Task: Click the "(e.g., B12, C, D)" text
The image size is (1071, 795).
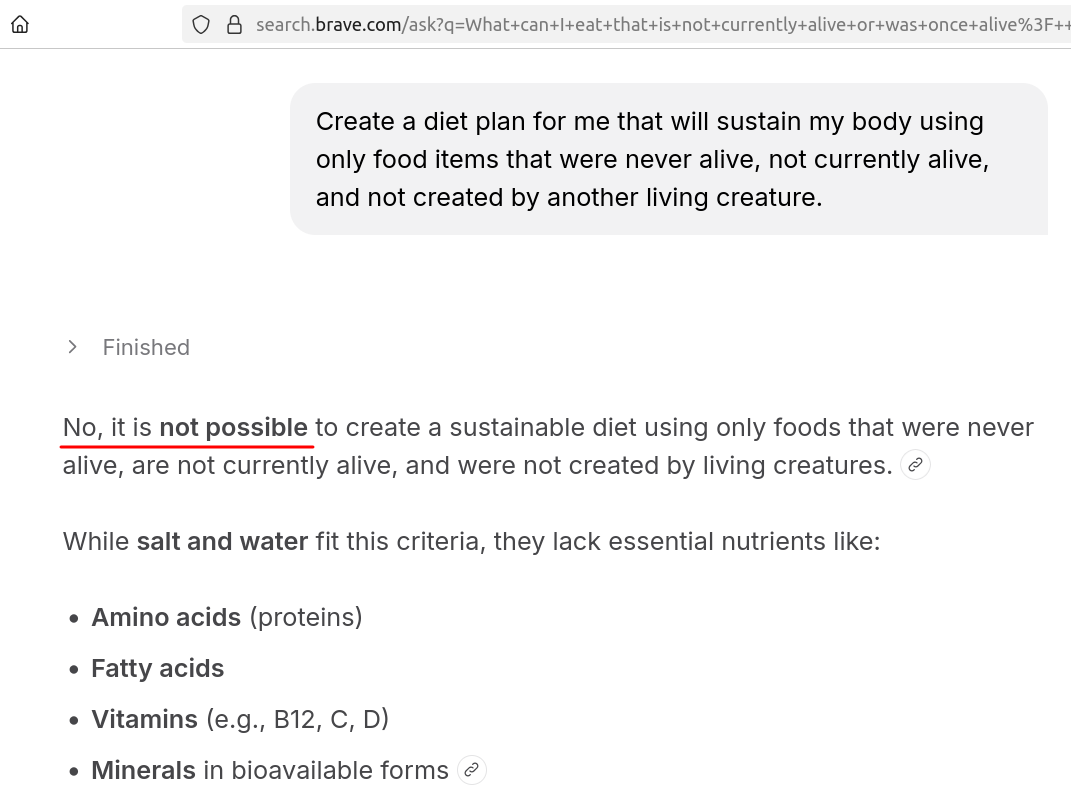Action: [297, 719]
